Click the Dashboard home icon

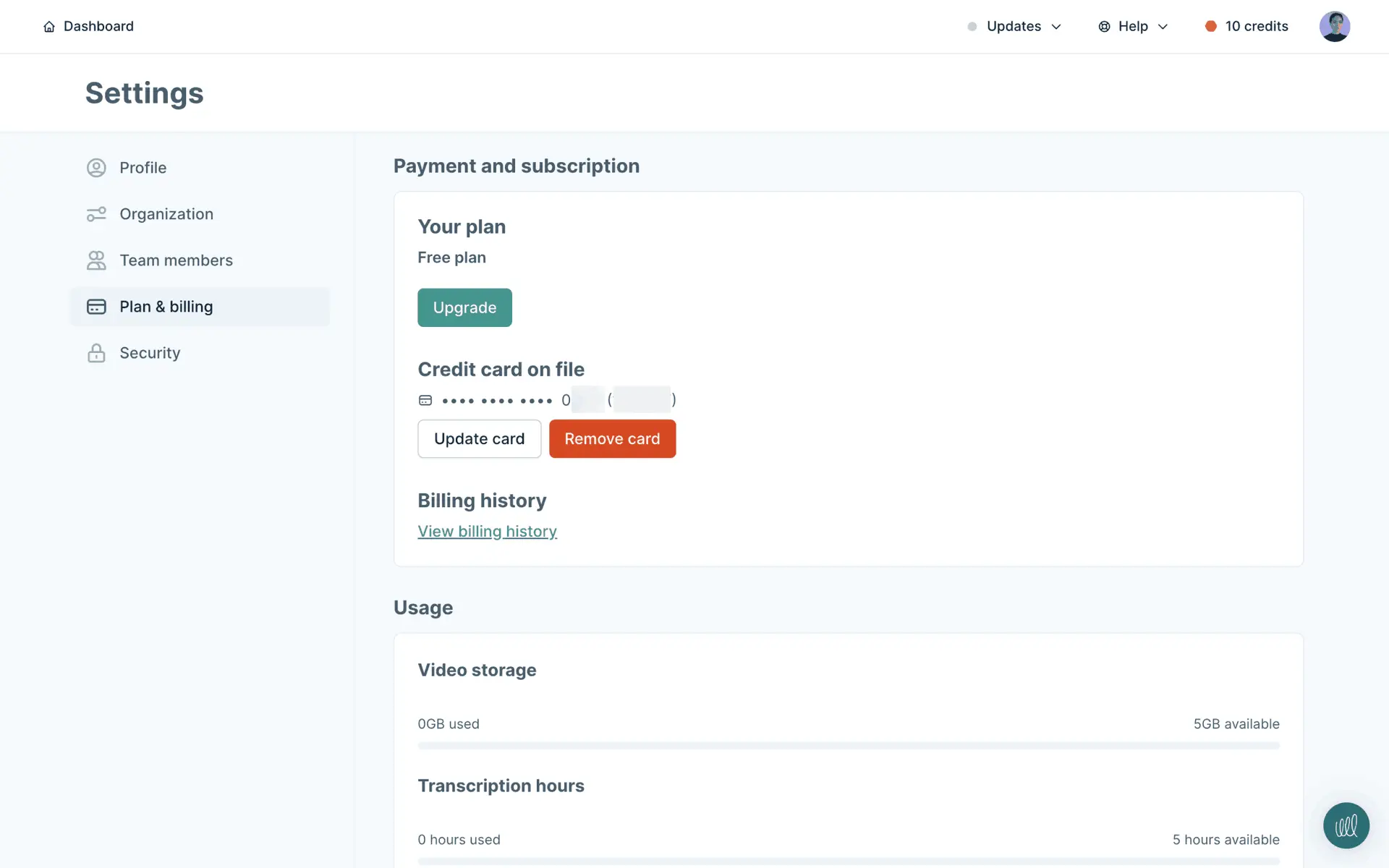49,27
